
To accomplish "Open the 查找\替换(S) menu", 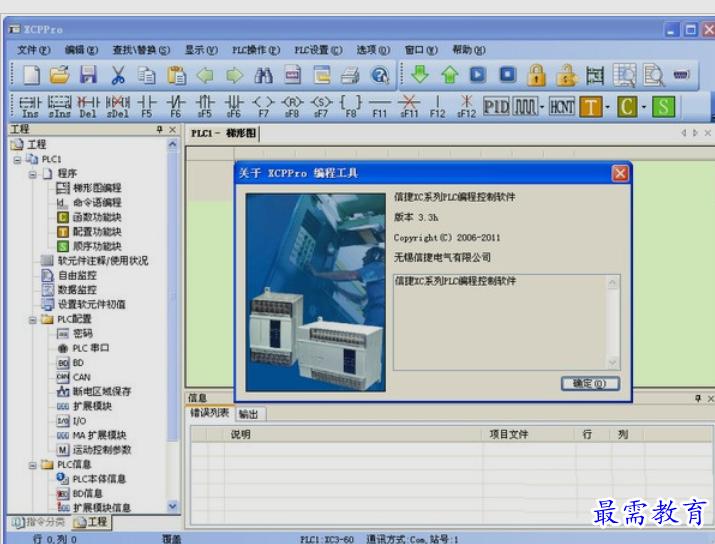I will (141, 50).
